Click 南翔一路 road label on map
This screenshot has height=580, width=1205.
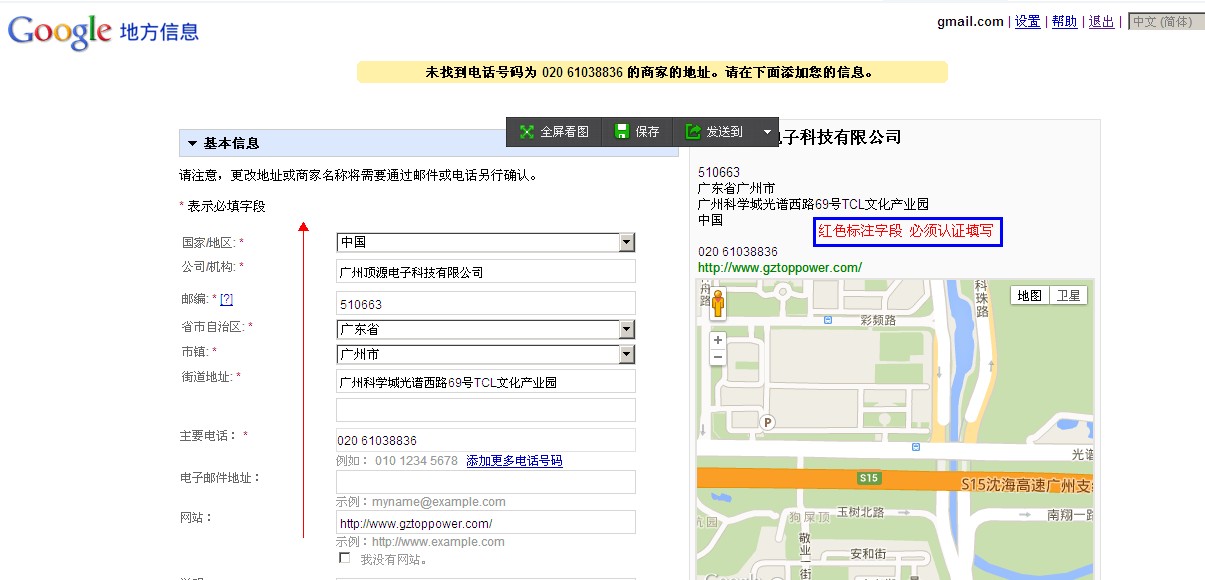pyautogui.click(x=1070, y=515)
